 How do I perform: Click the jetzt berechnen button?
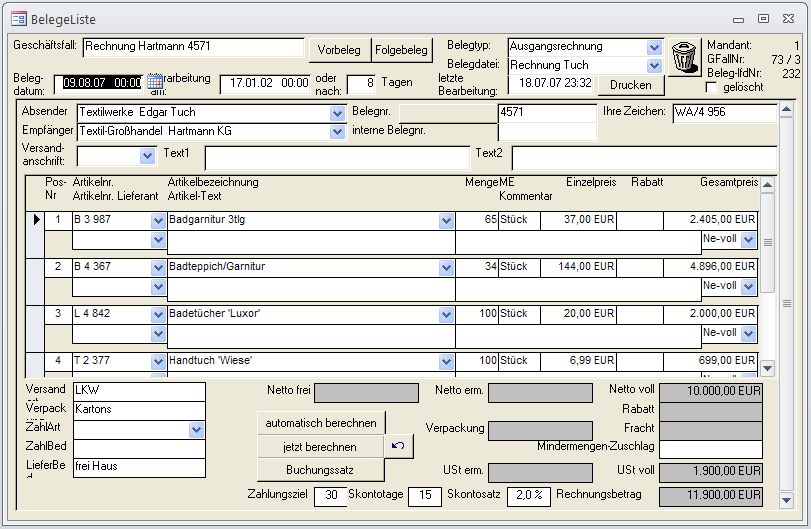320,447
